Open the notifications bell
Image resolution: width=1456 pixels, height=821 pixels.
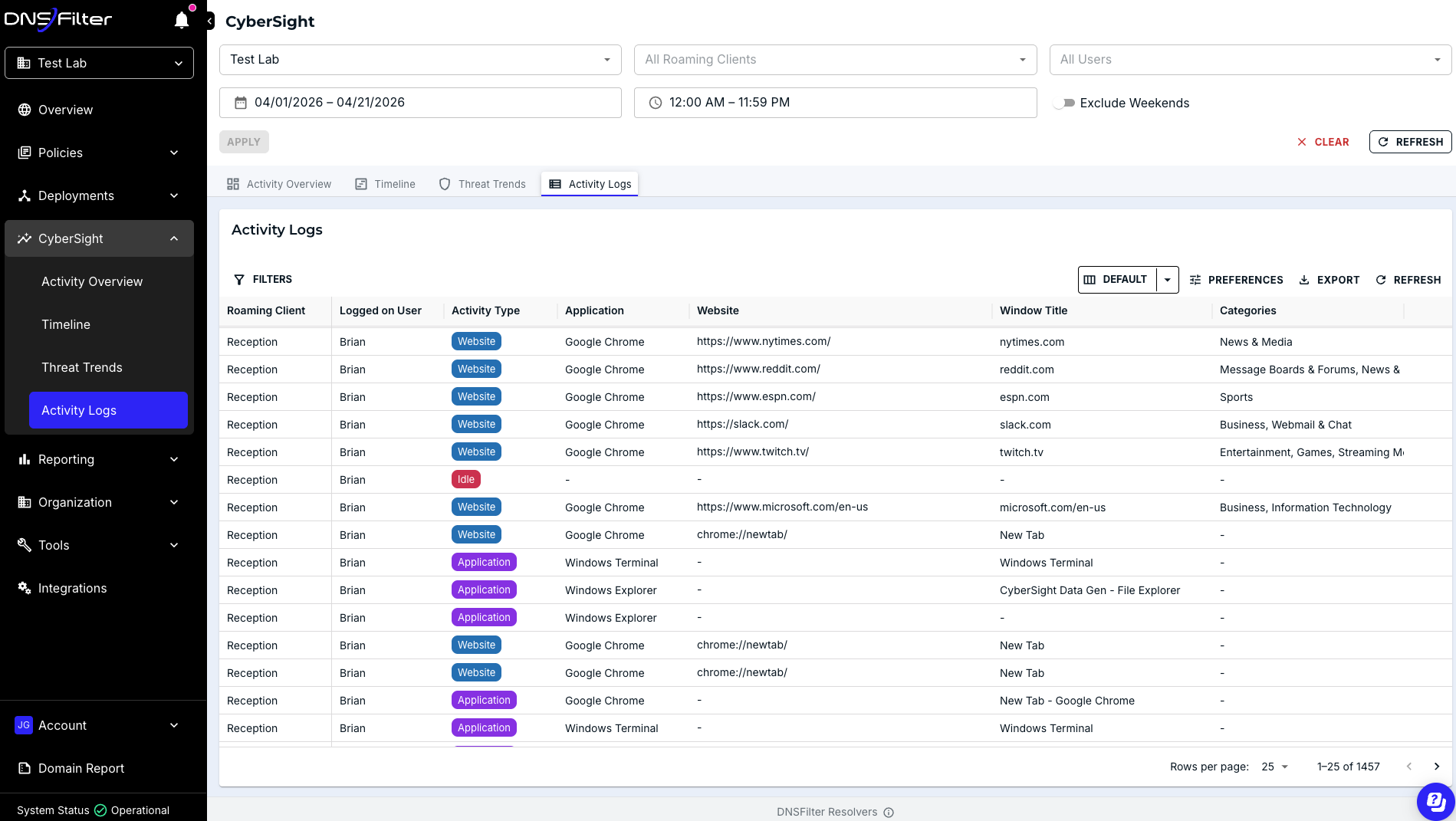point(182,20)
